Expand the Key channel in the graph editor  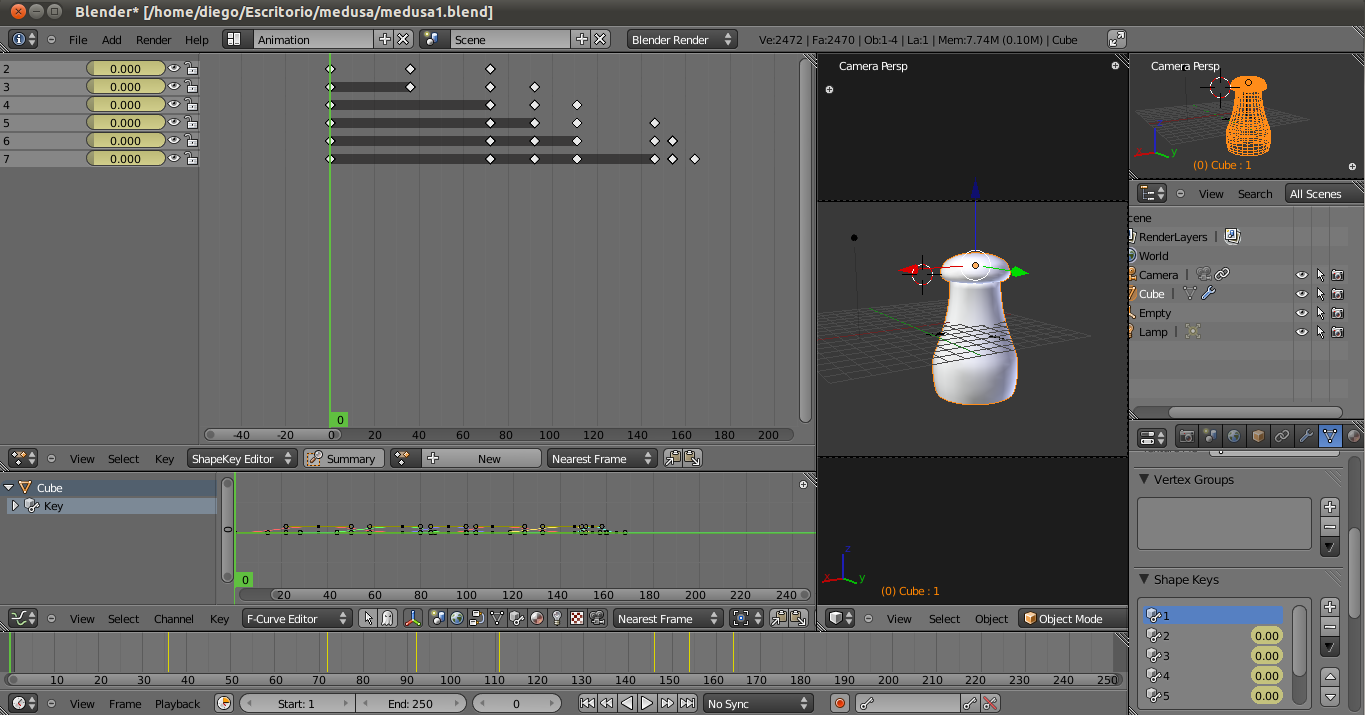tap(15, 506)
